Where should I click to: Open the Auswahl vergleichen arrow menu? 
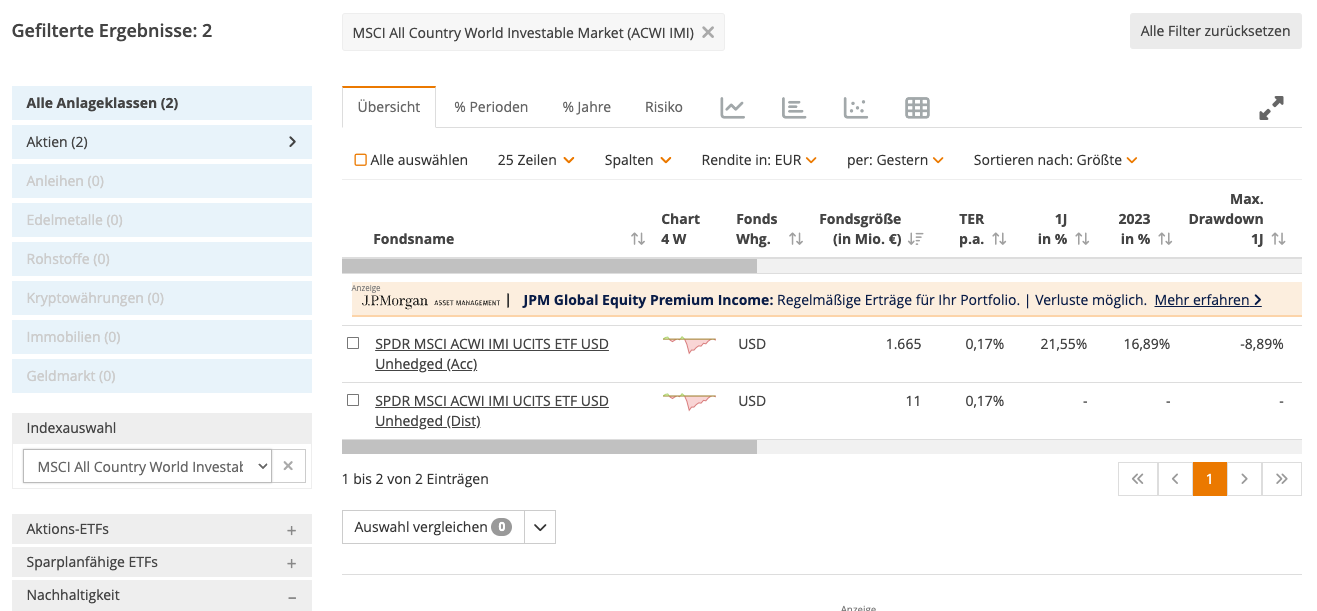coord(540,527)
